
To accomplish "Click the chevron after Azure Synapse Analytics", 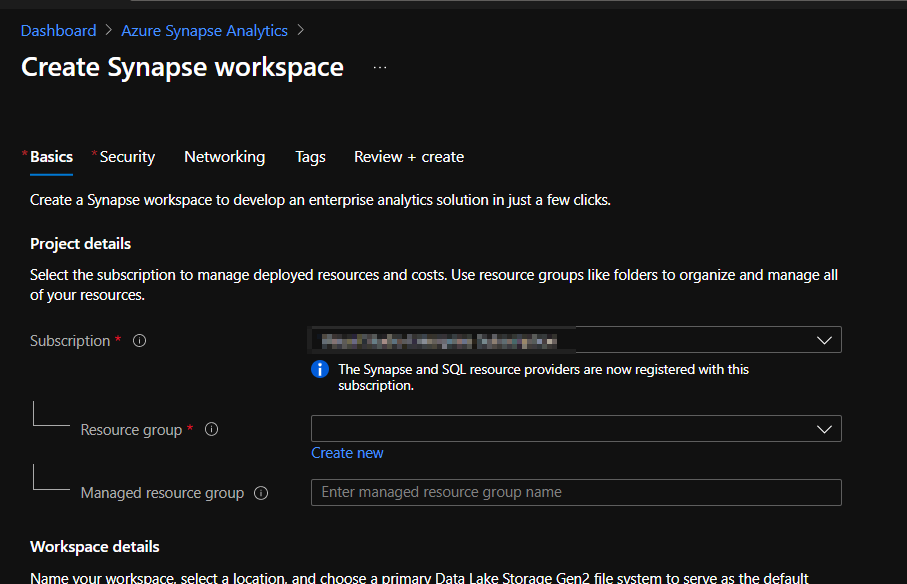I will [300, 30].
